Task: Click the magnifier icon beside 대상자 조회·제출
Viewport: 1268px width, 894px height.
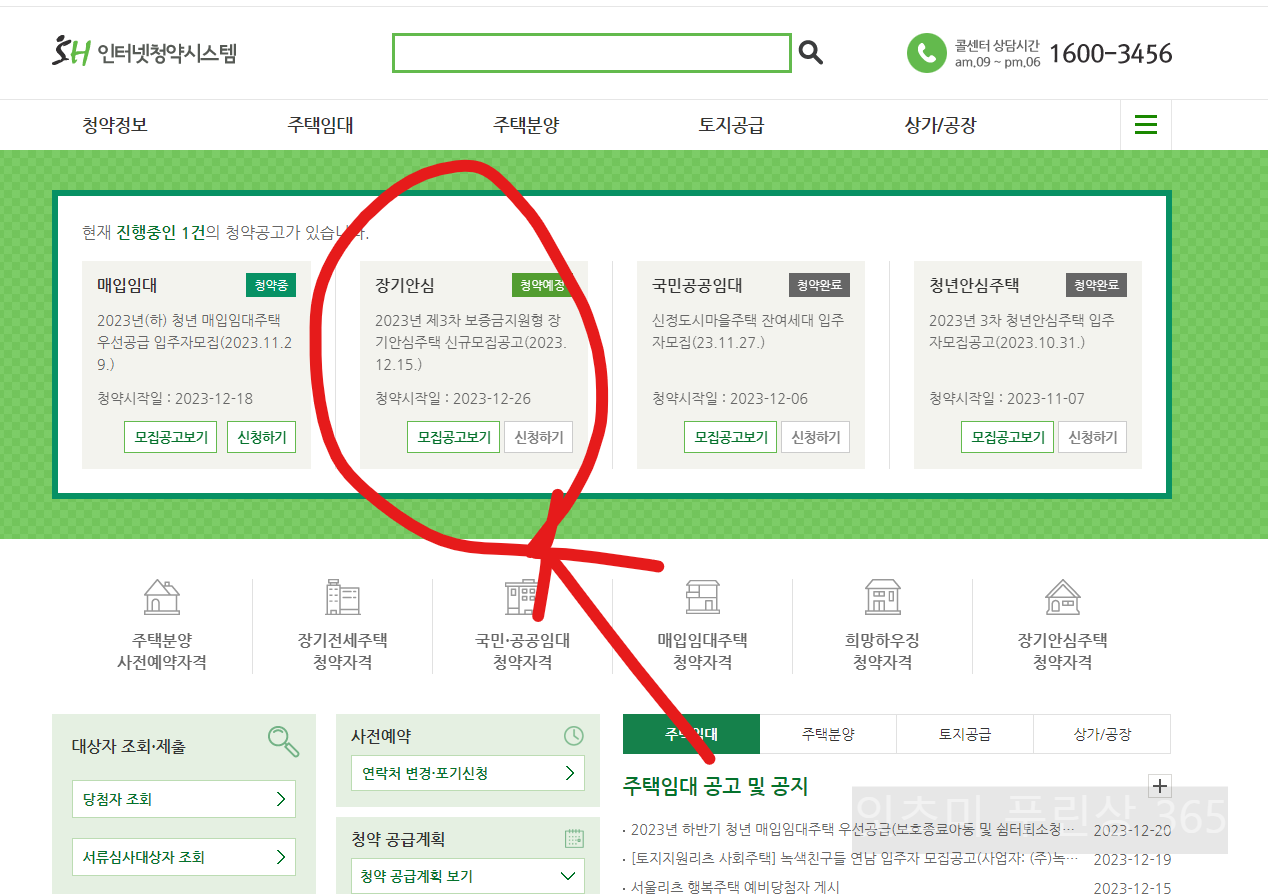Action: (284, 742)
